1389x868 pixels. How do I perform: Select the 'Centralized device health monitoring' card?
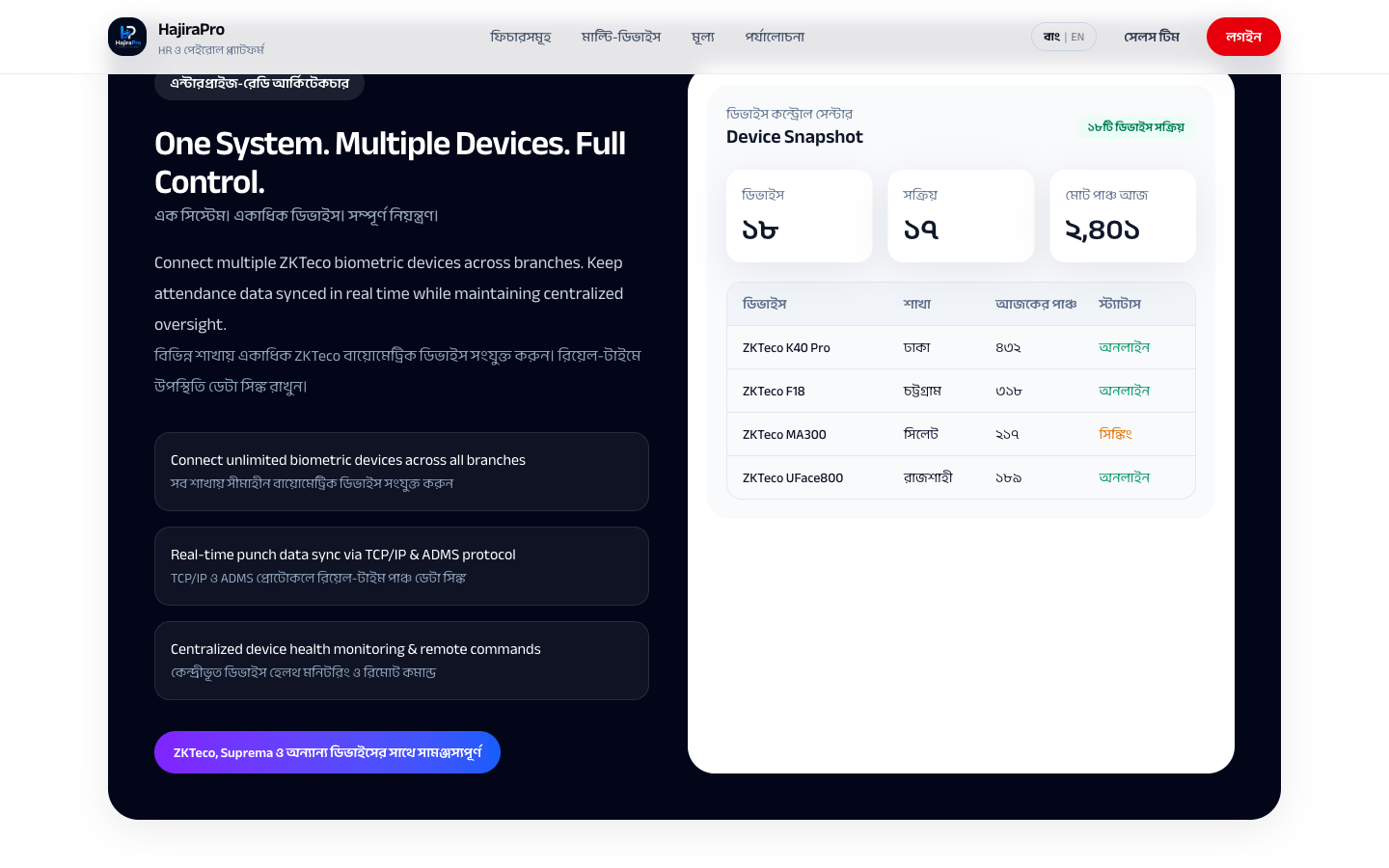tap(401, 661)
